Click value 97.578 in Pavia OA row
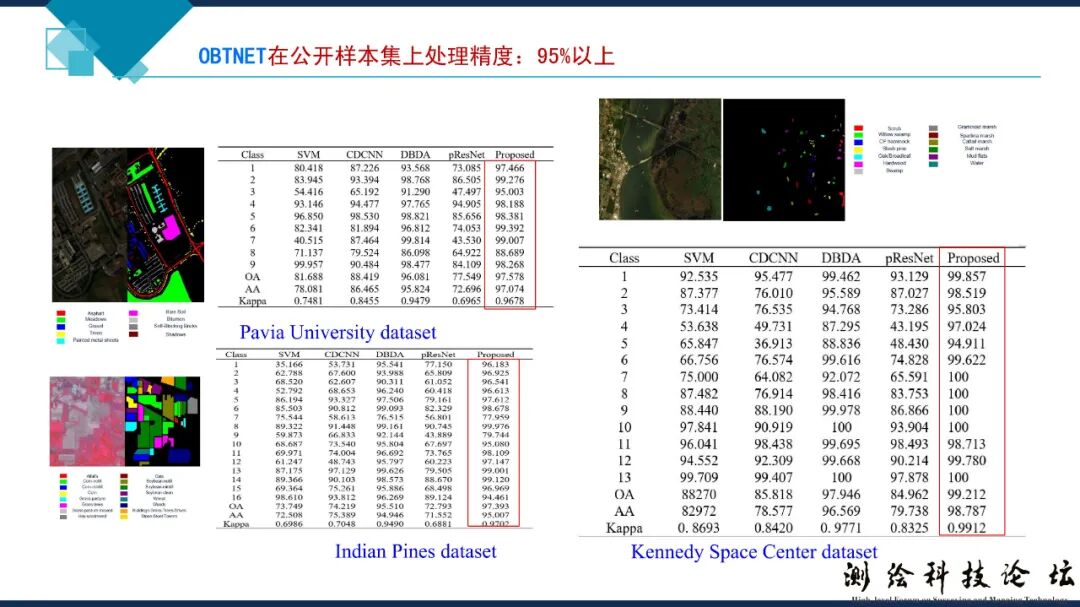 [510, 277]
